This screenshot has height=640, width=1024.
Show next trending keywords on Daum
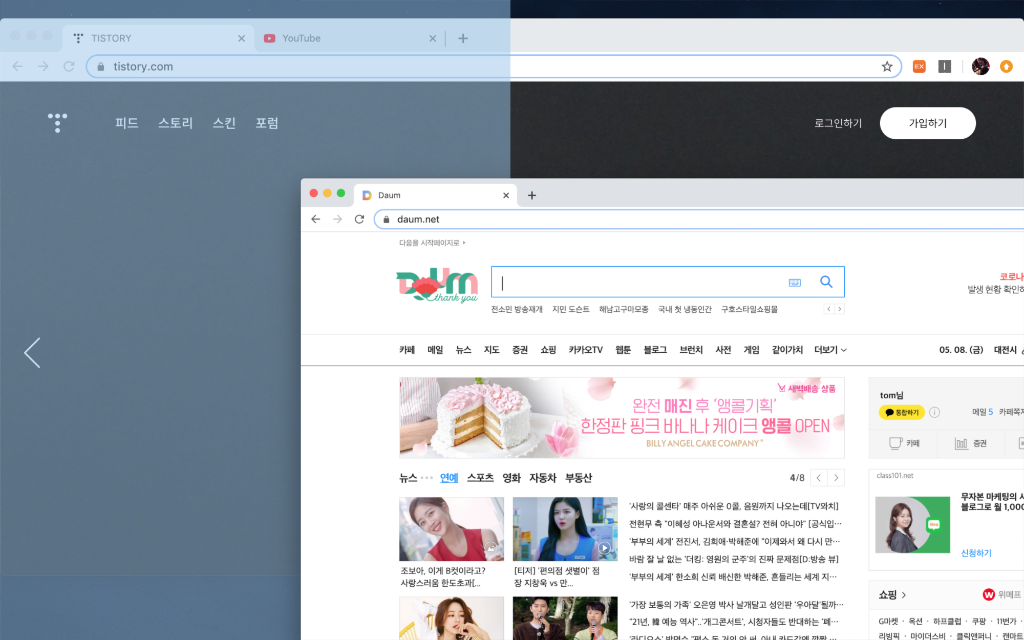tap(839, 309)
